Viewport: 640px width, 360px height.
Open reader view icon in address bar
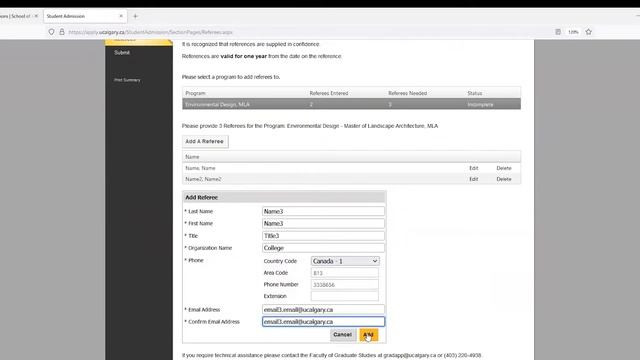[558, 32]
